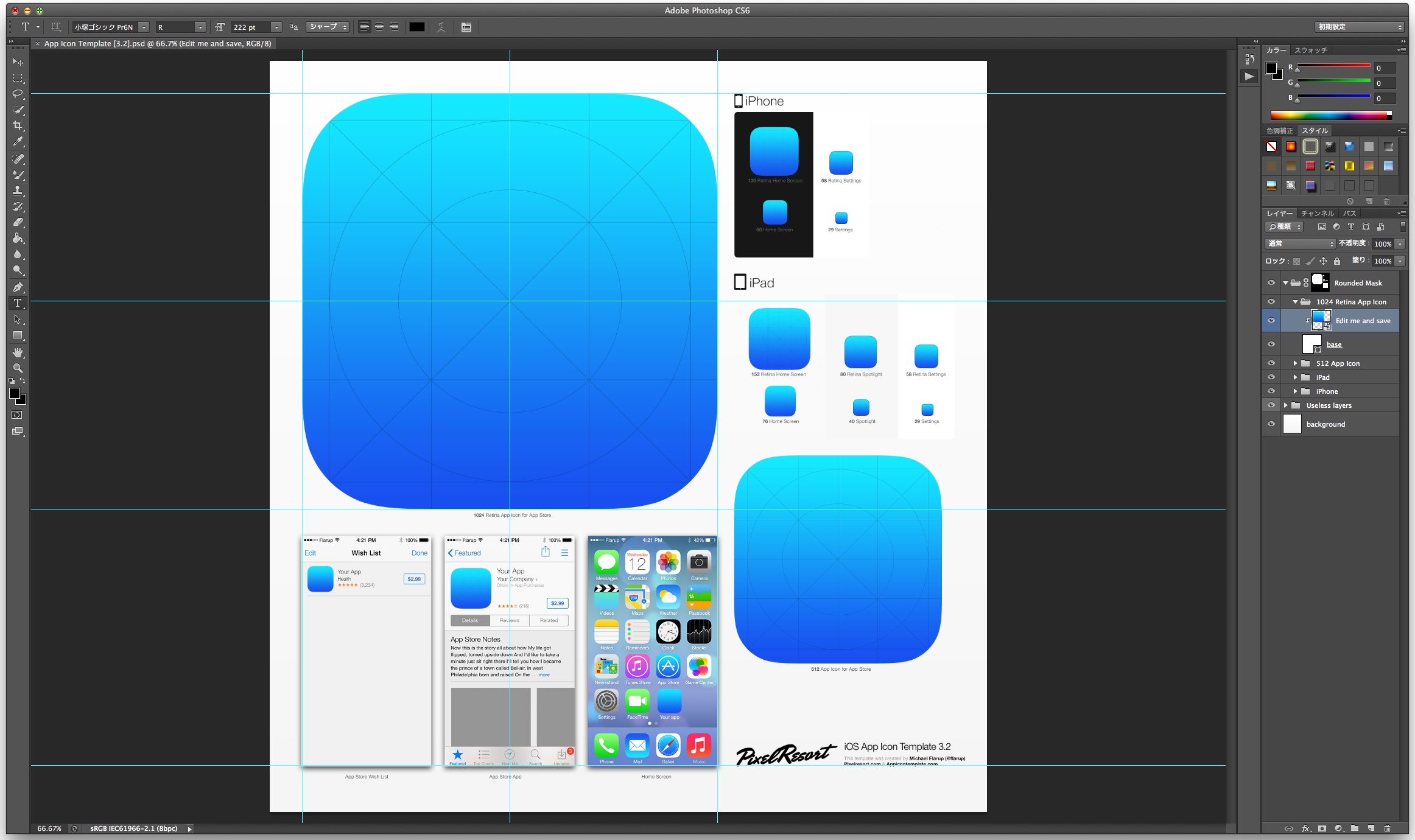Select the Rectangular Marquee tool

coord(18,78)
